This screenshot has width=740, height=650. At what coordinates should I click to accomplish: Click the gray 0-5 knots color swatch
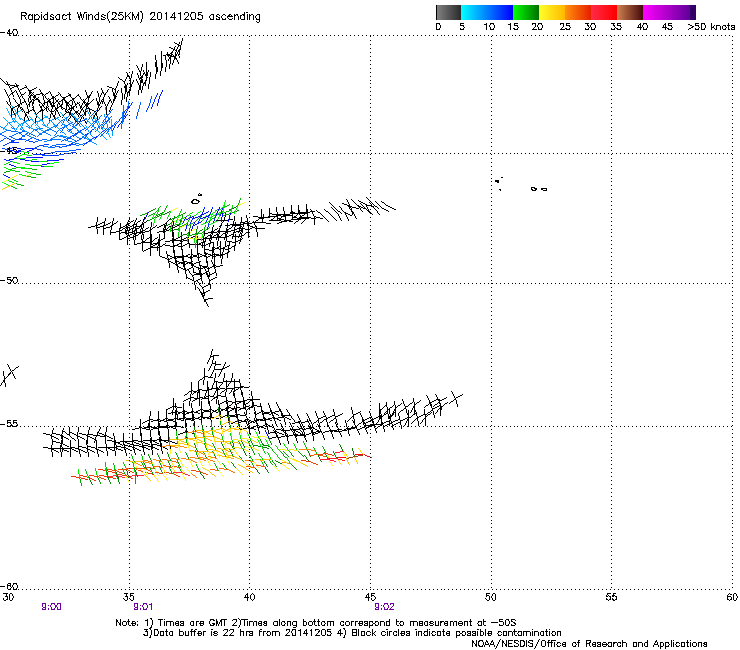pos(448,12)
